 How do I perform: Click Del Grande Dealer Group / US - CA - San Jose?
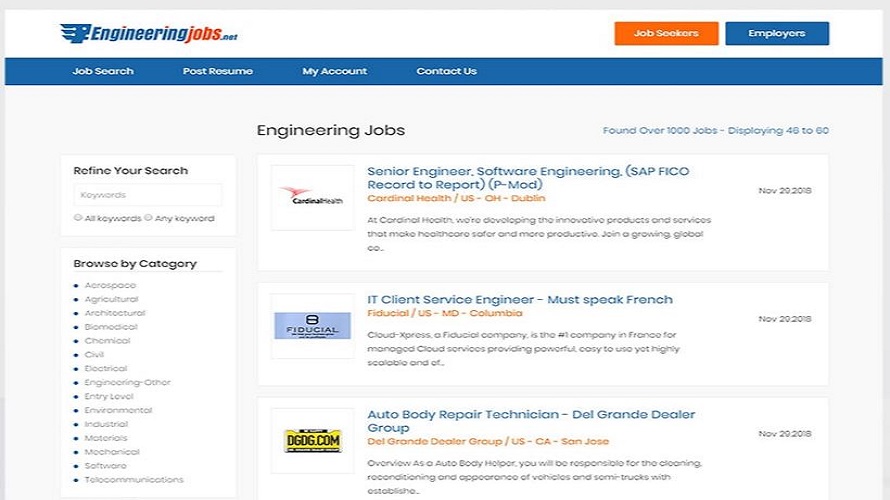point(488,442)
